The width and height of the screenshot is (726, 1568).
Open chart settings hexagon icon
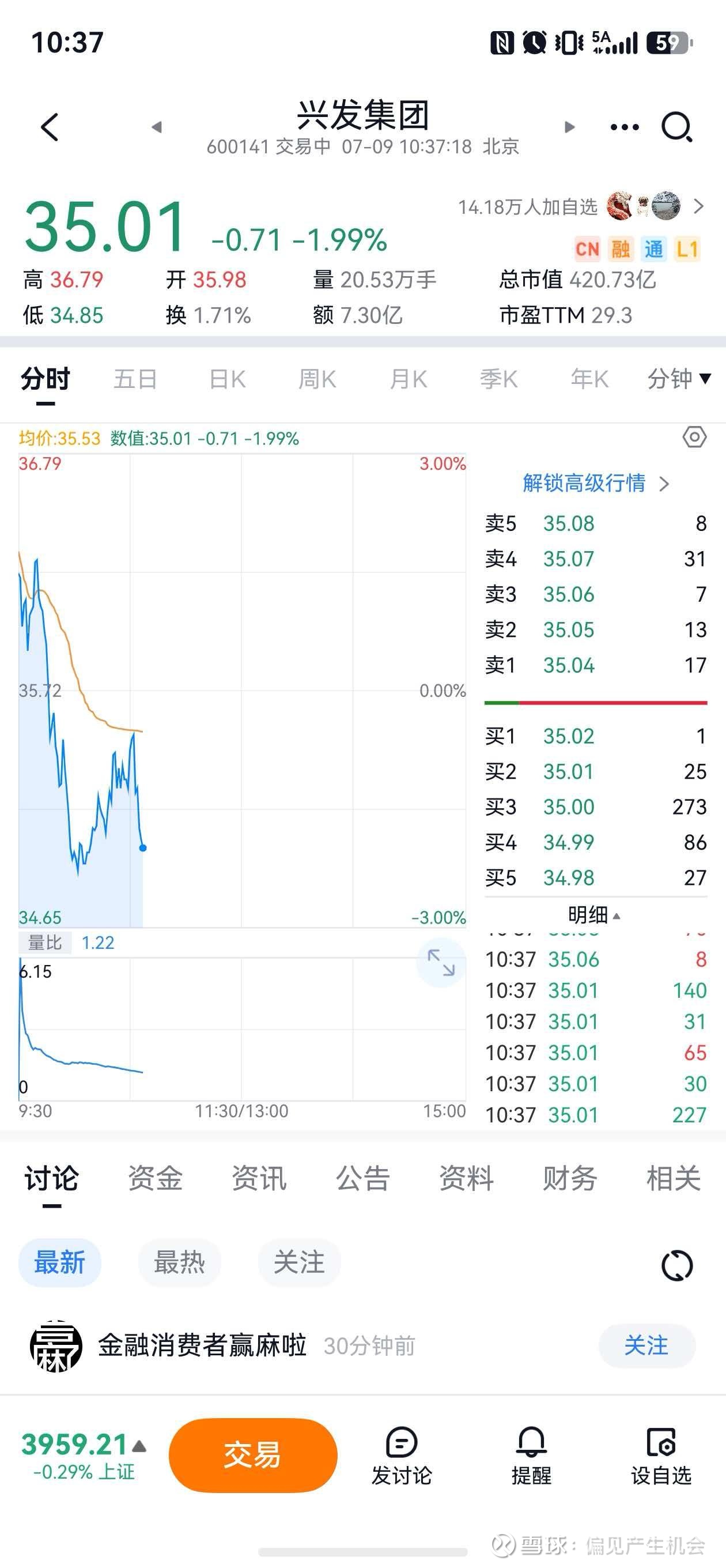(694, 437)
